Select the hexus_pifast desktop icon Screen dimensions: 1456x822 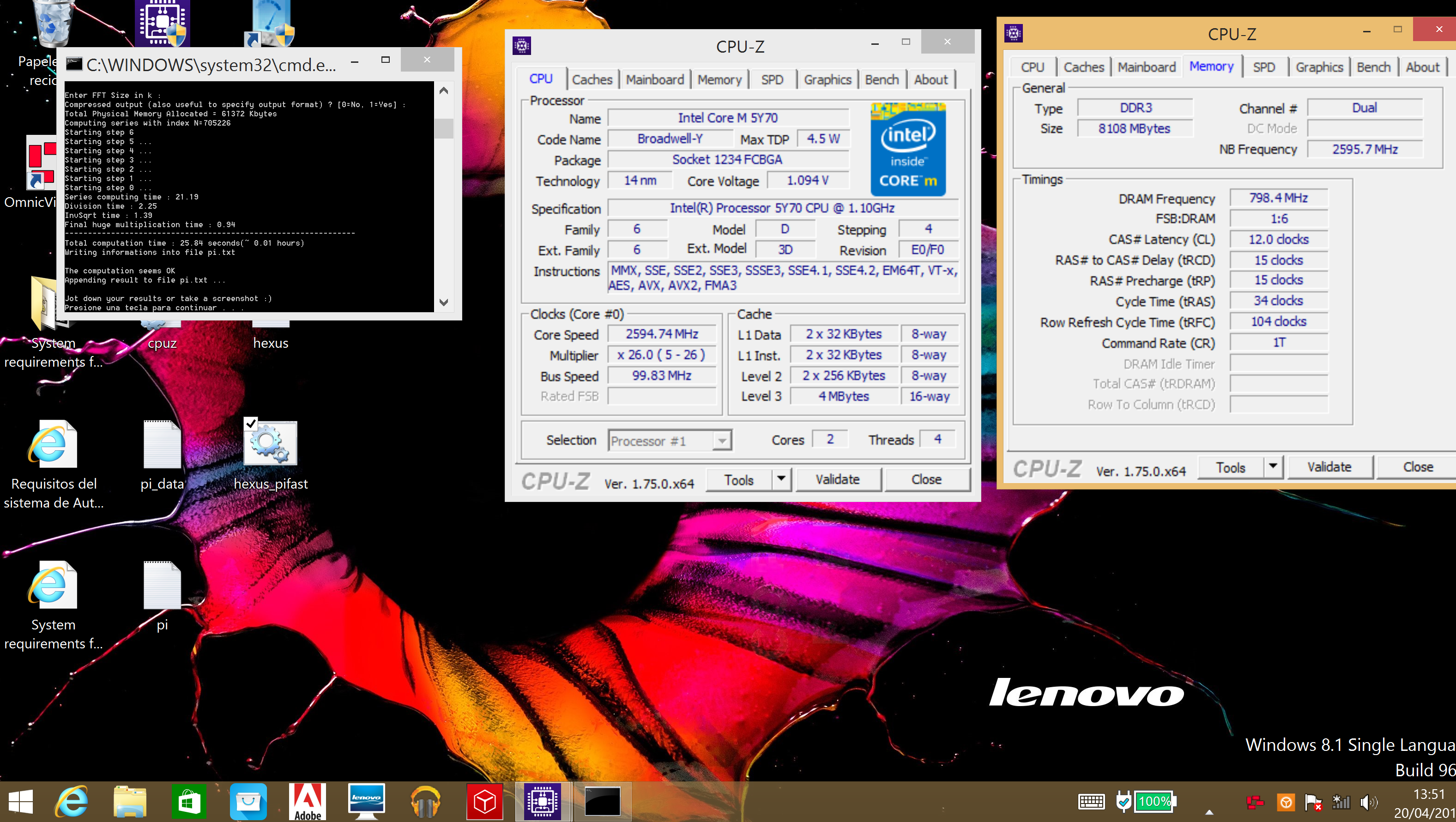[x=270, y=455]
